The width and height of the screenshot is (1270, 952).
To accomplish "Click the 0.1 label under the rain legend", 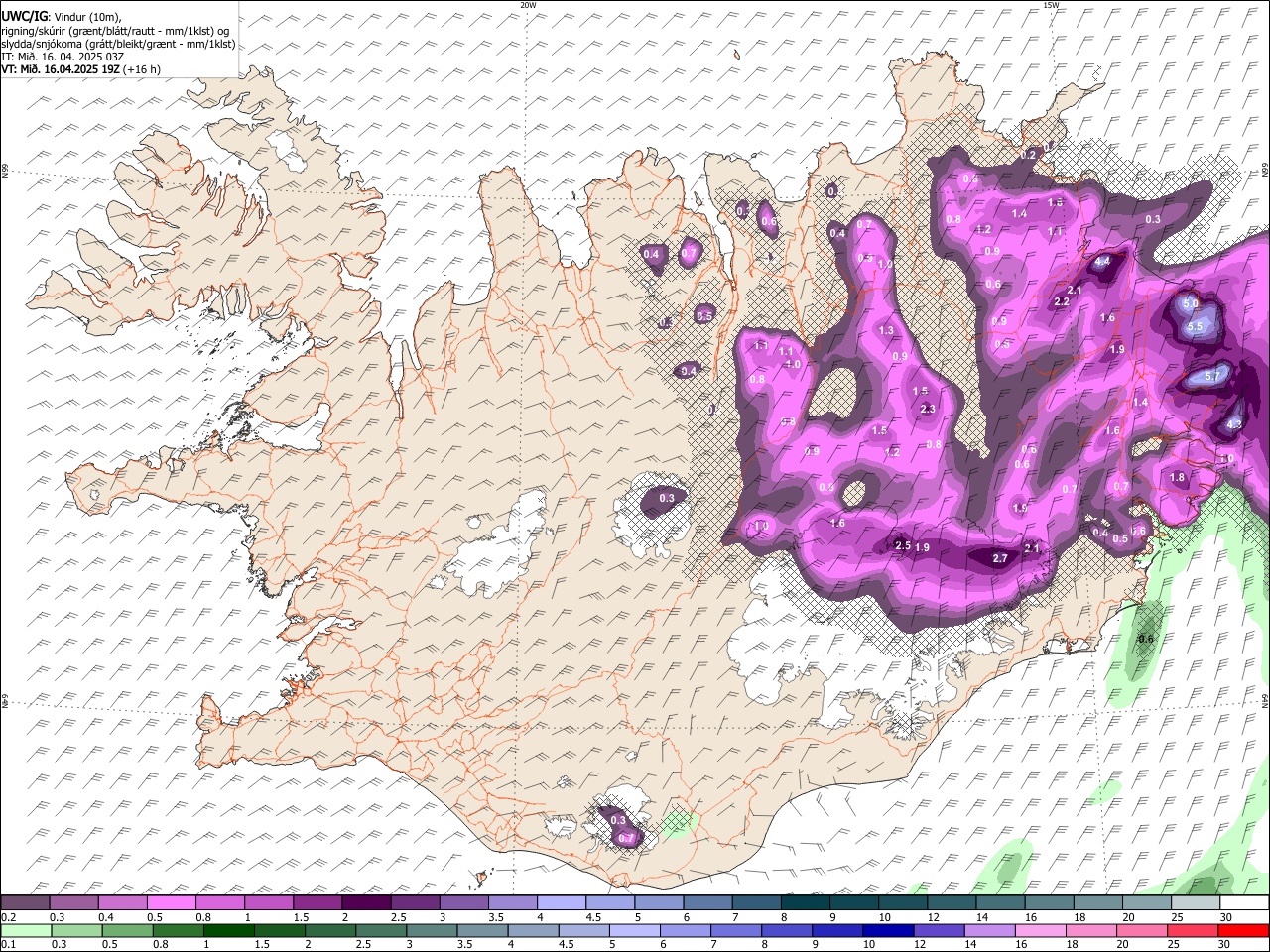I will 8,945.
